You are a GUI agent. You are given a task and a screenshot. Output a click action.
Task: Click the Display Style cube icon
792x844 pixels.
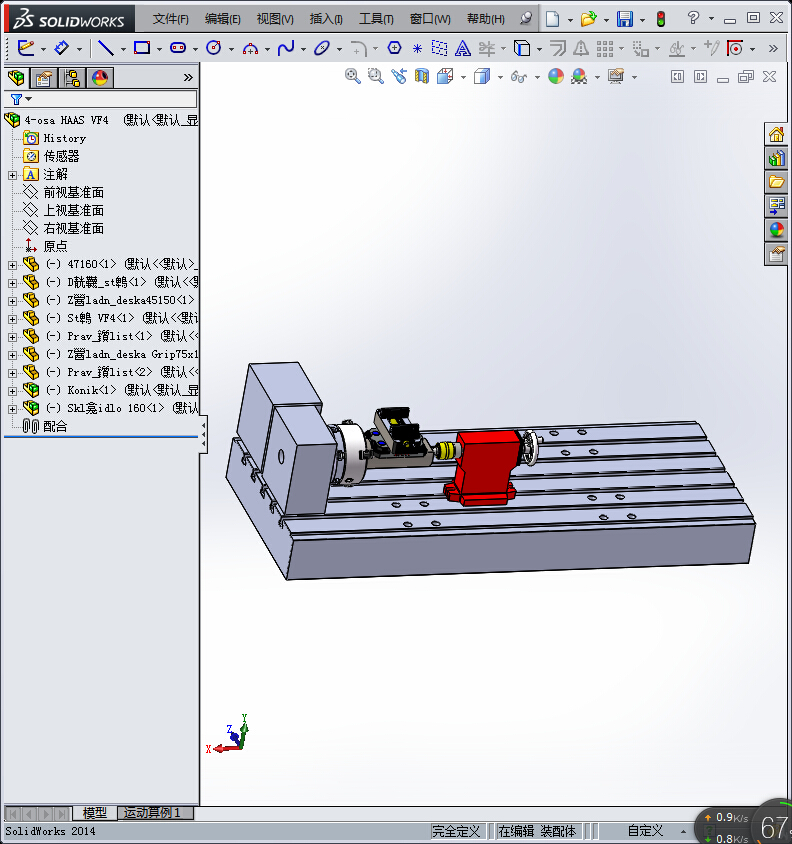click(x=482, y=76)
